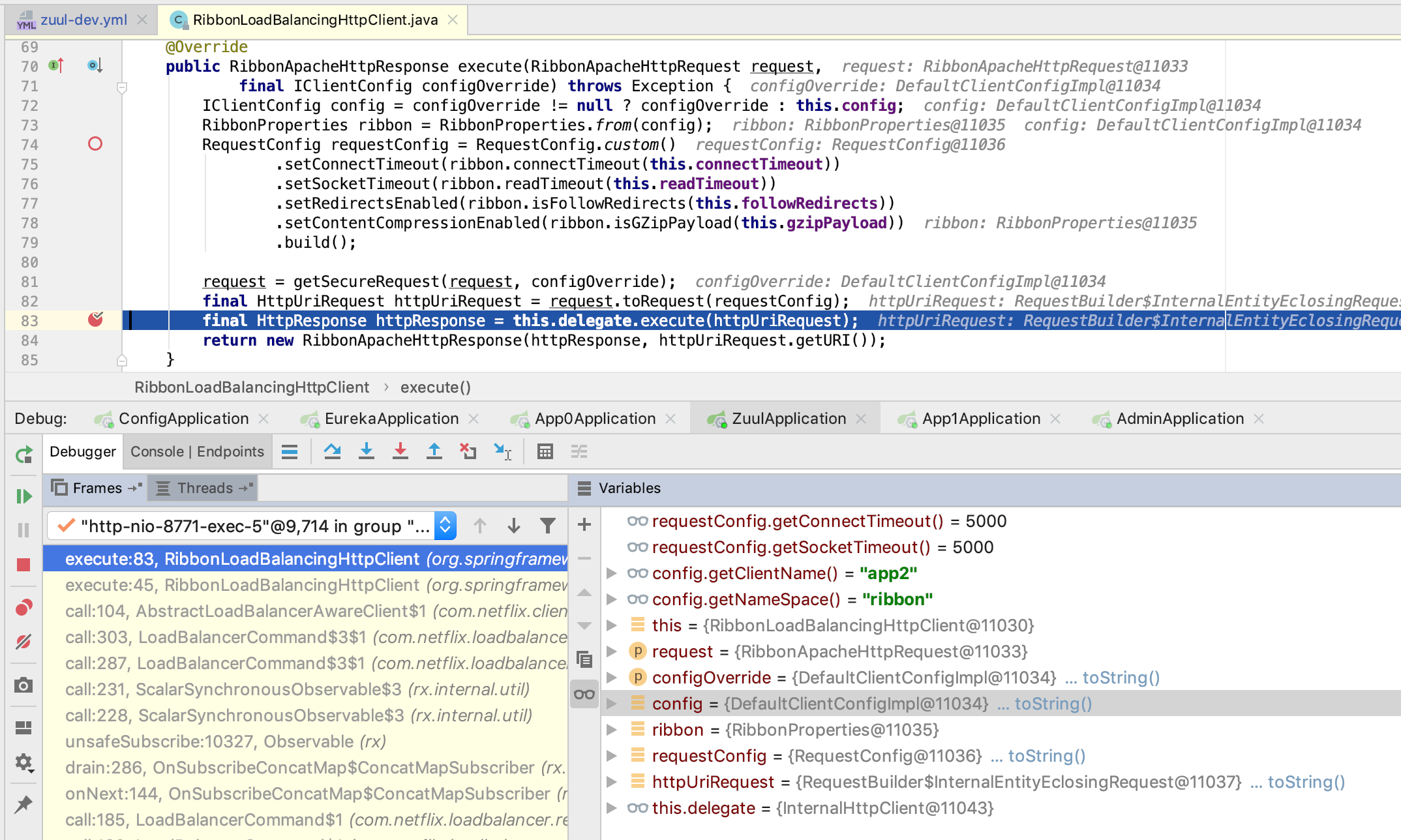Image resolution: width=1401 pixels, height=840 pixels.
Task: Click the Restore Layout icon
Action: (24, 727)
